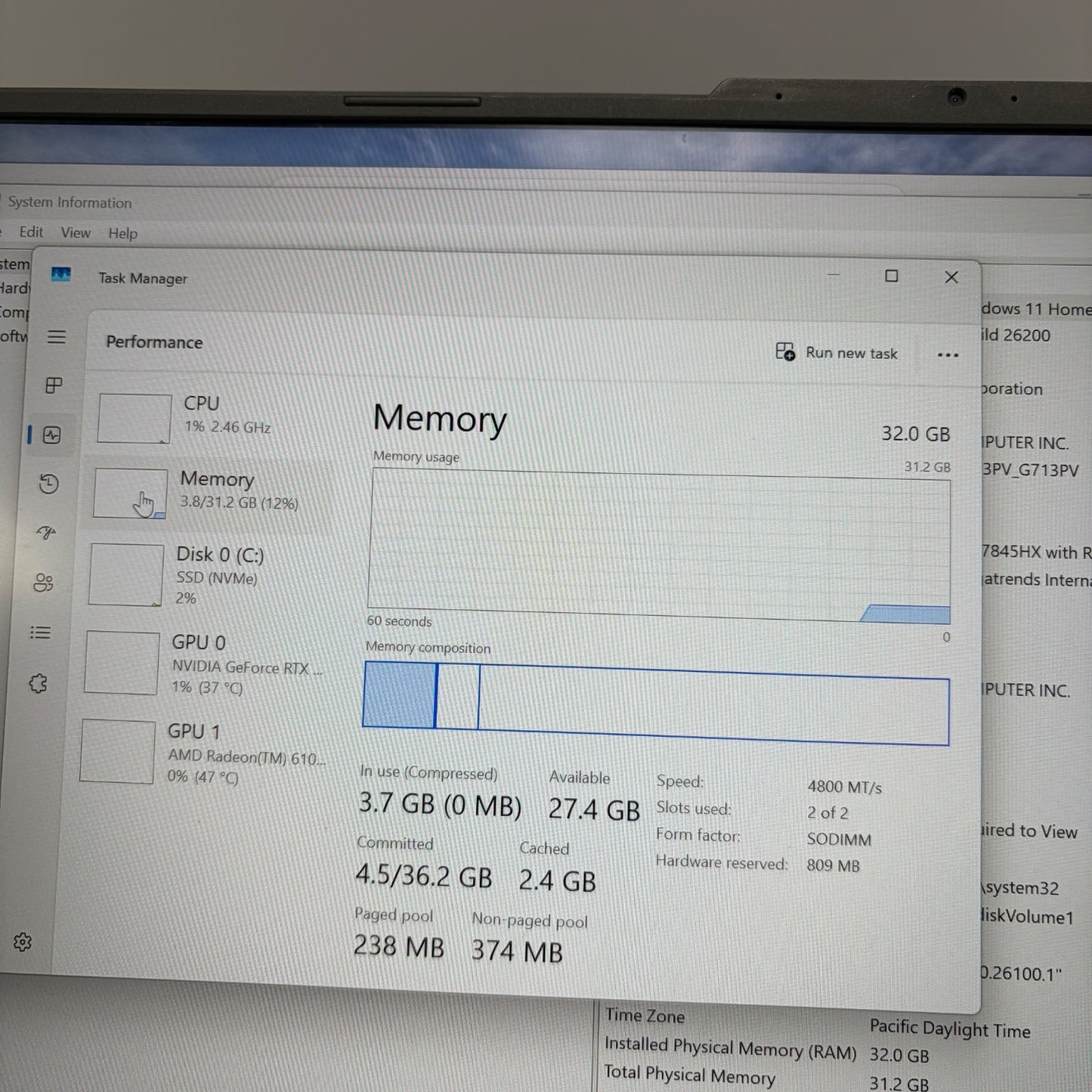Open the View menu in System Information
The width and height of the screenshot is (1092, 1092).
(76, 233)
